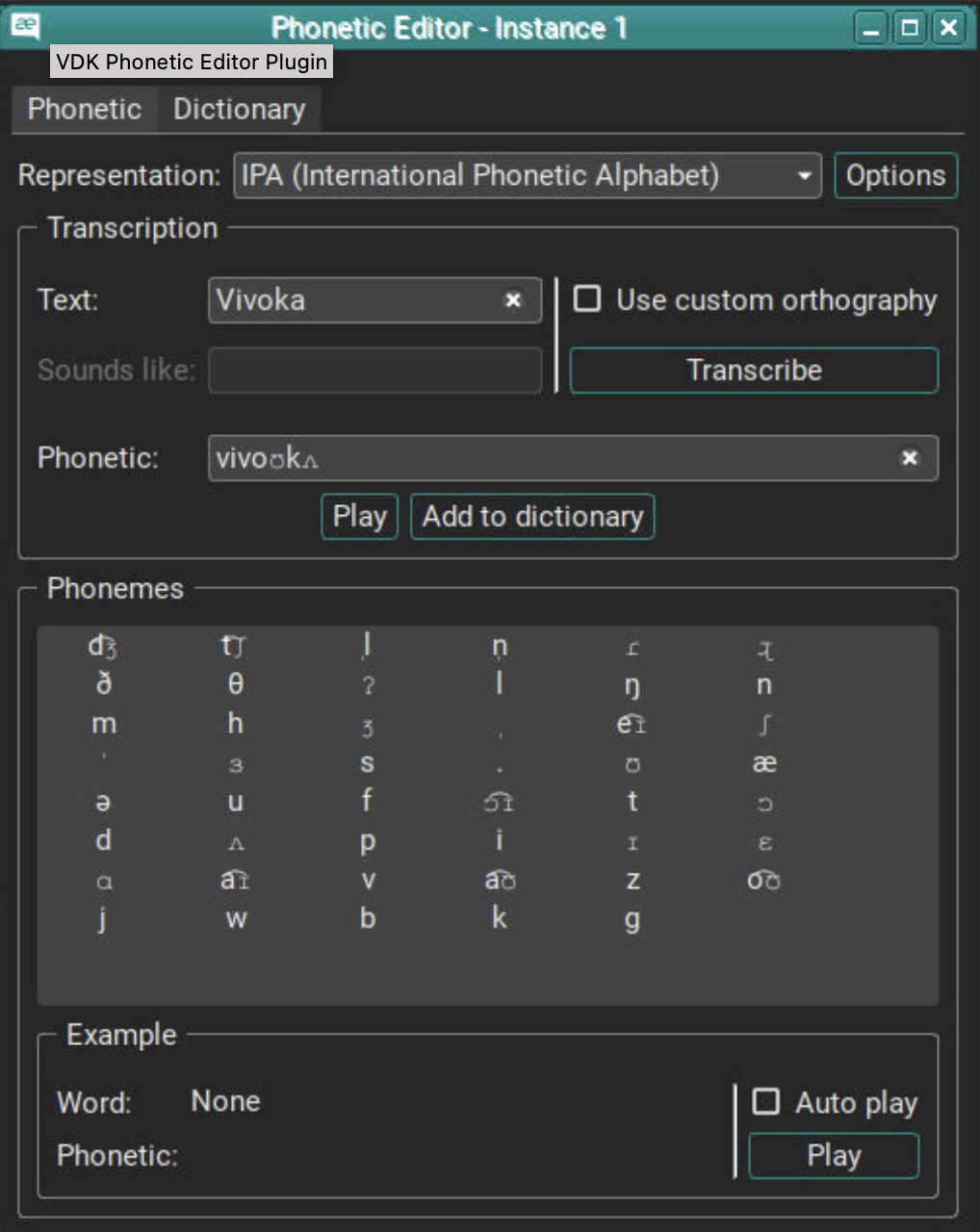Play the example word in Example panel
Viewport: 980px width, 1232px height.
[834, 1155]
